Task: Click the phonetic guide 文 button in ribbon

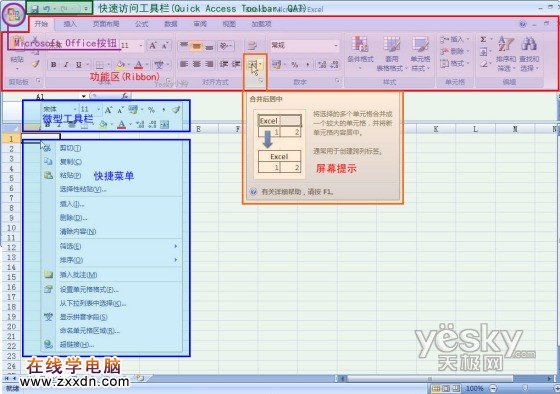Action: (x=159, y=65)
